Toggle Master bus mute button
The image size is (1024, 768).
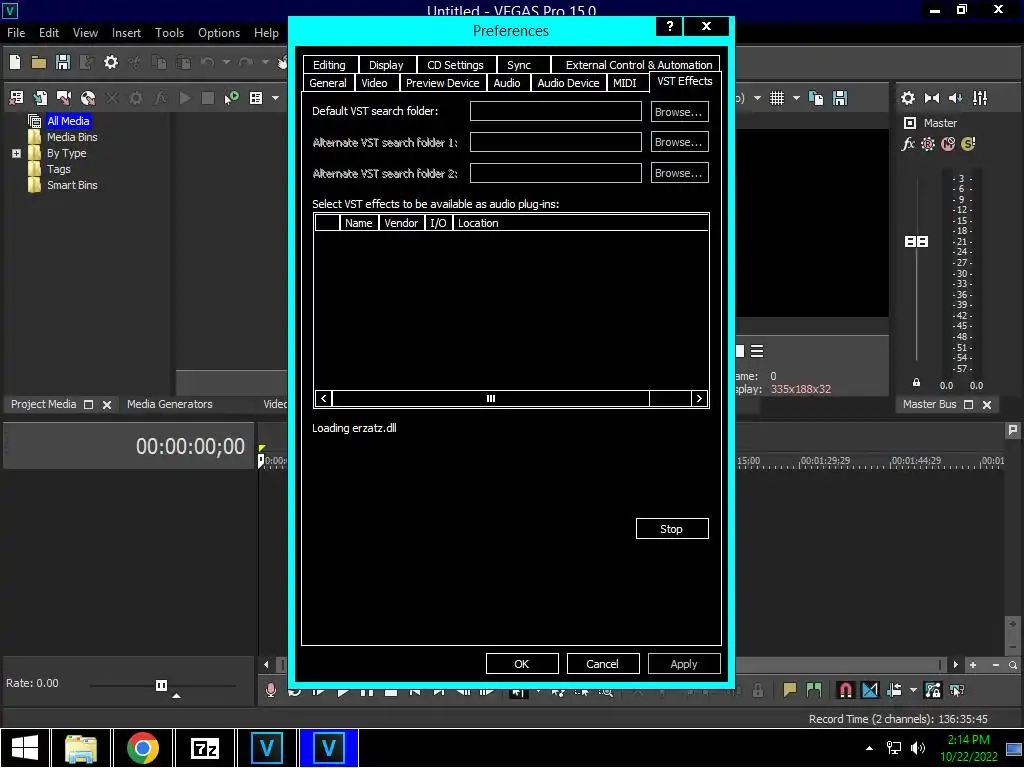click(948, 144)
